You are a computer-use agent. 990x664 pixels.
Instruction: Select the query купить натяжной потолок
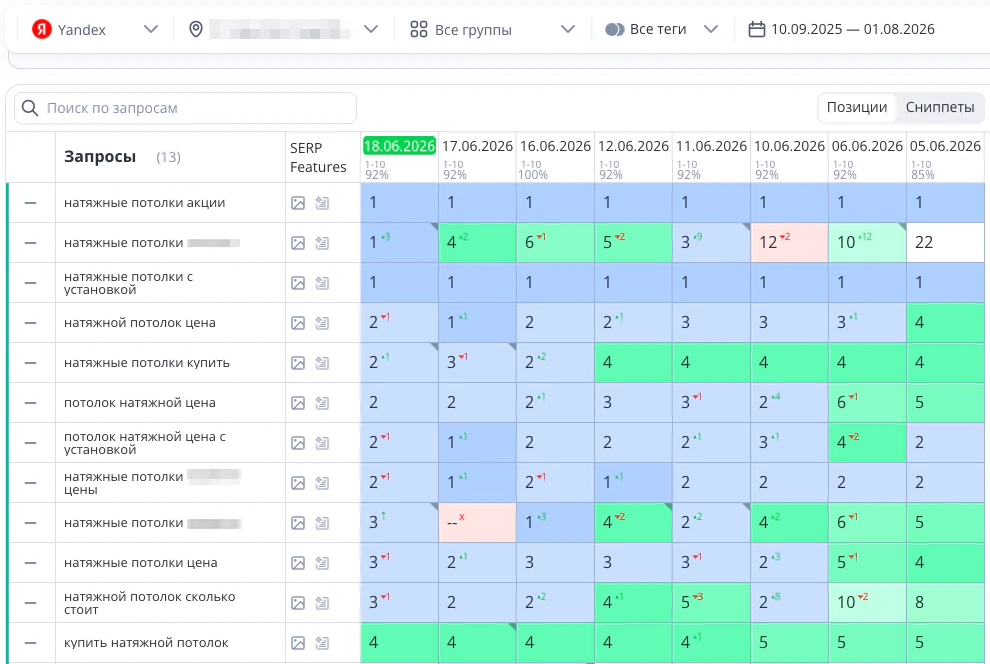[x=146, y=643]
